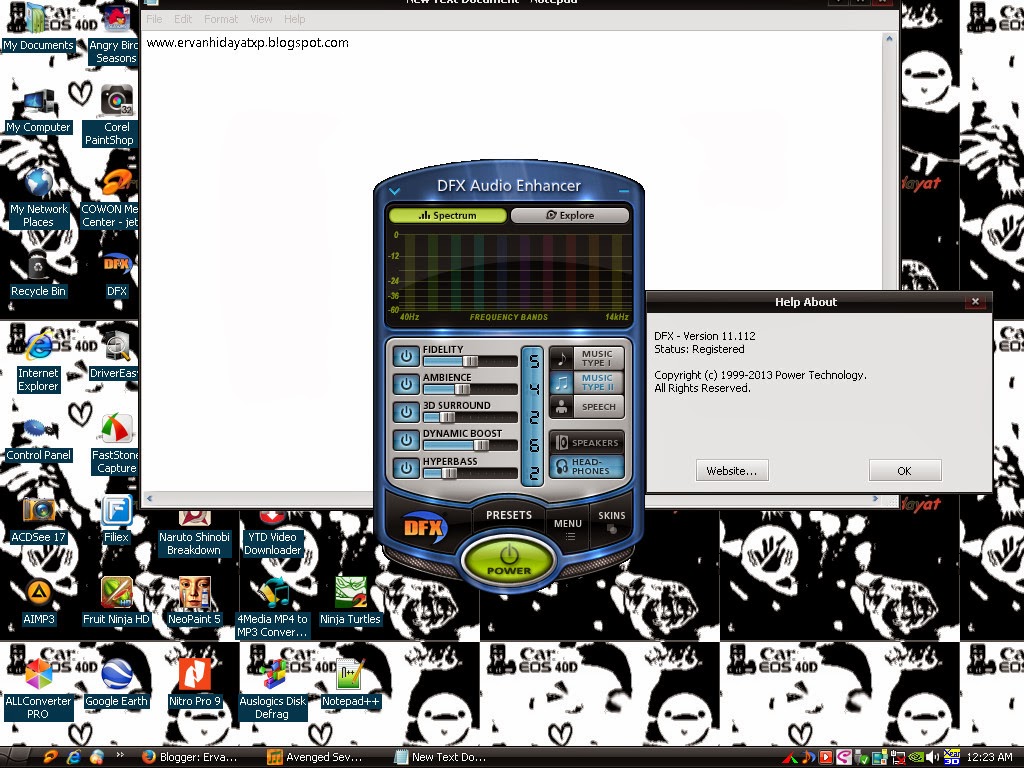
Task: Close the Help About dialog
Action: click(x=975, y=301)
